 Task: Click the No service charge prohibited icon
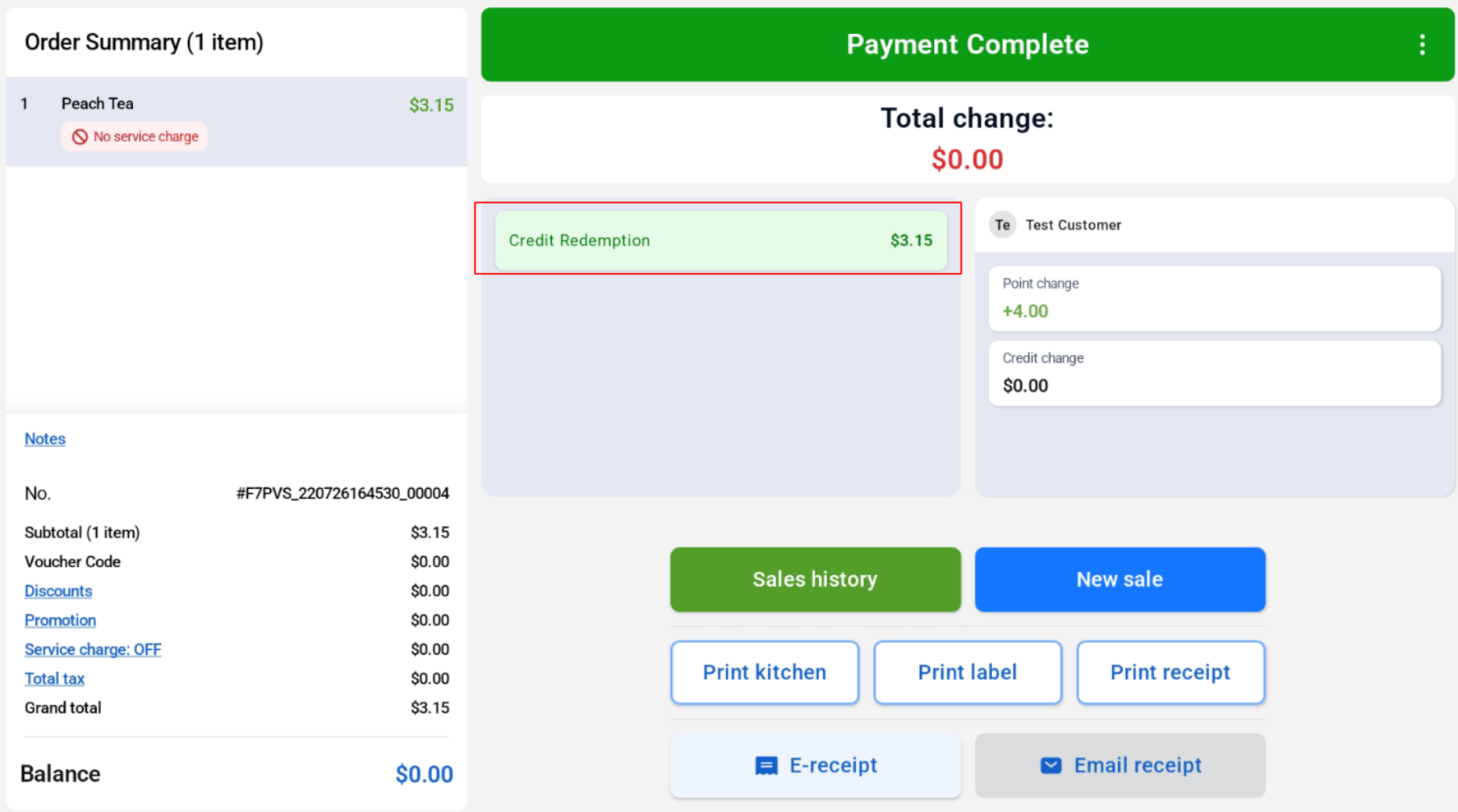[80, 137]
